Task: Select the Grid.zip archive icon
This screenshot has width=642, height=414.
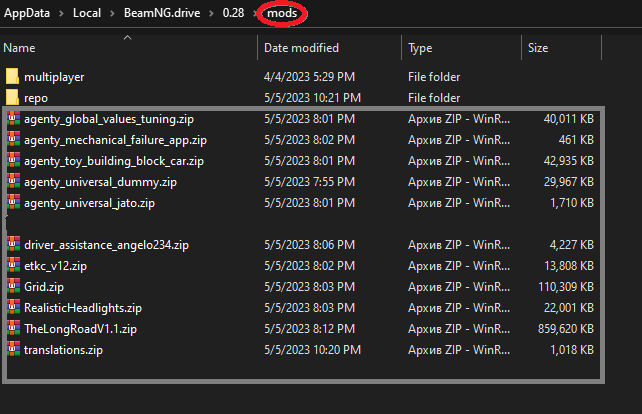Action: [x=13, y=287]
